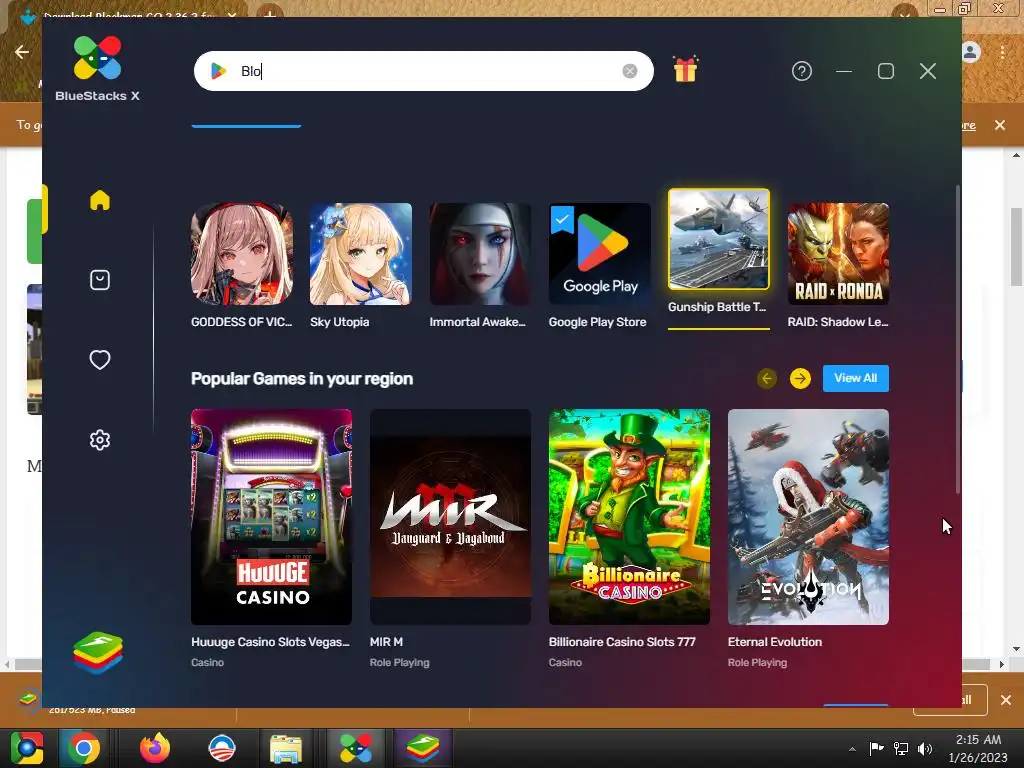
Task: Close the Chrome downloads bar
Action: point(1006,700)
